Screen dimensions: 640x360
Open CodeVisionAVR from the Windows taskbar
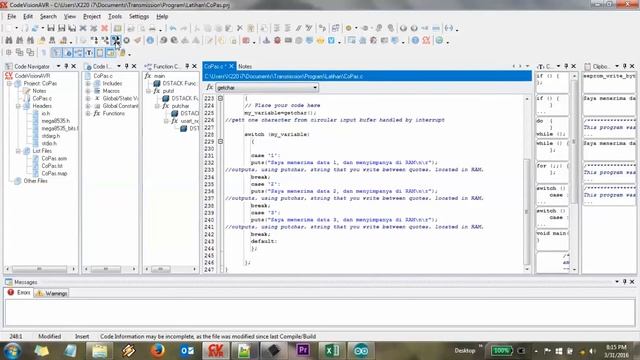216,351
